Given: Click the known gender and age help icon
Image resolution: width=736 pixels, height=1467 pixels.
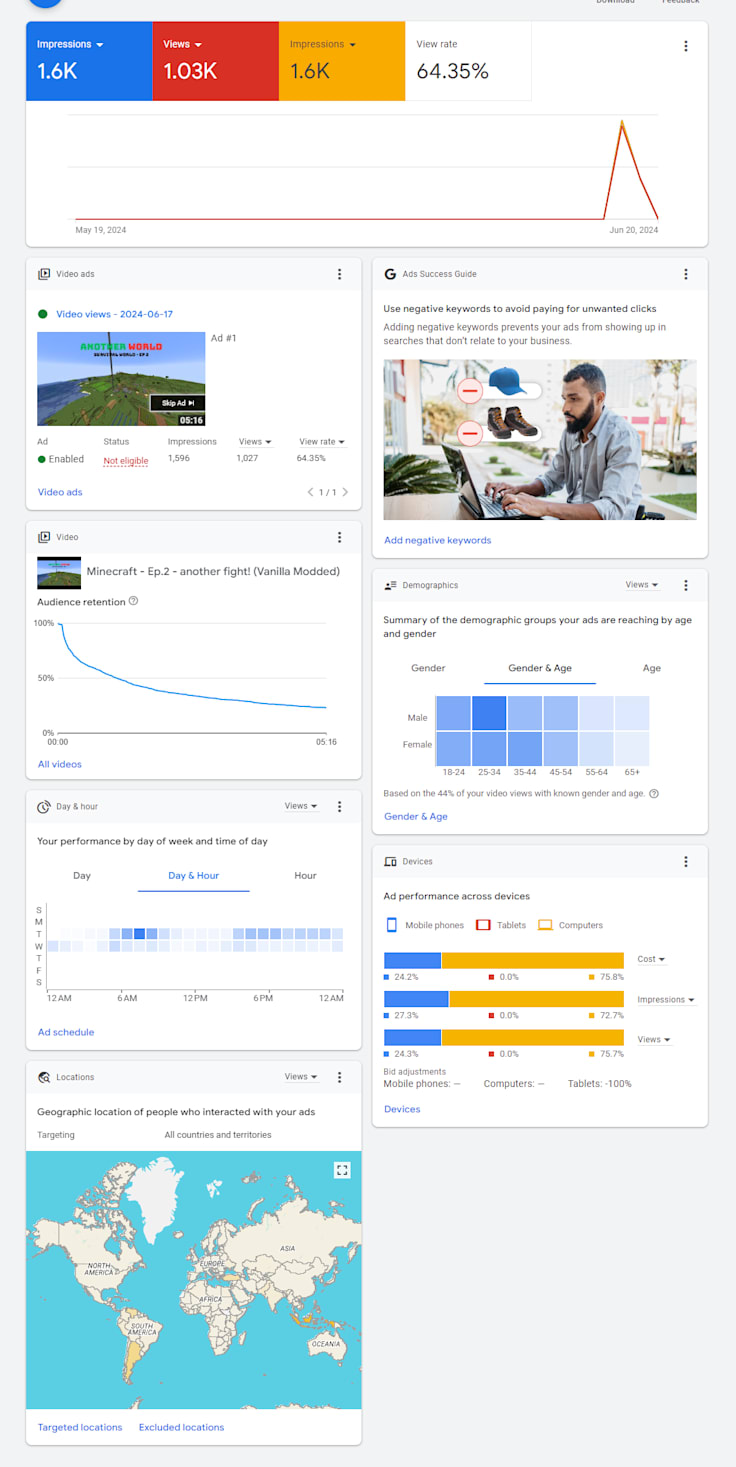Looking at the screenshot, I should [x=654, y=793].
